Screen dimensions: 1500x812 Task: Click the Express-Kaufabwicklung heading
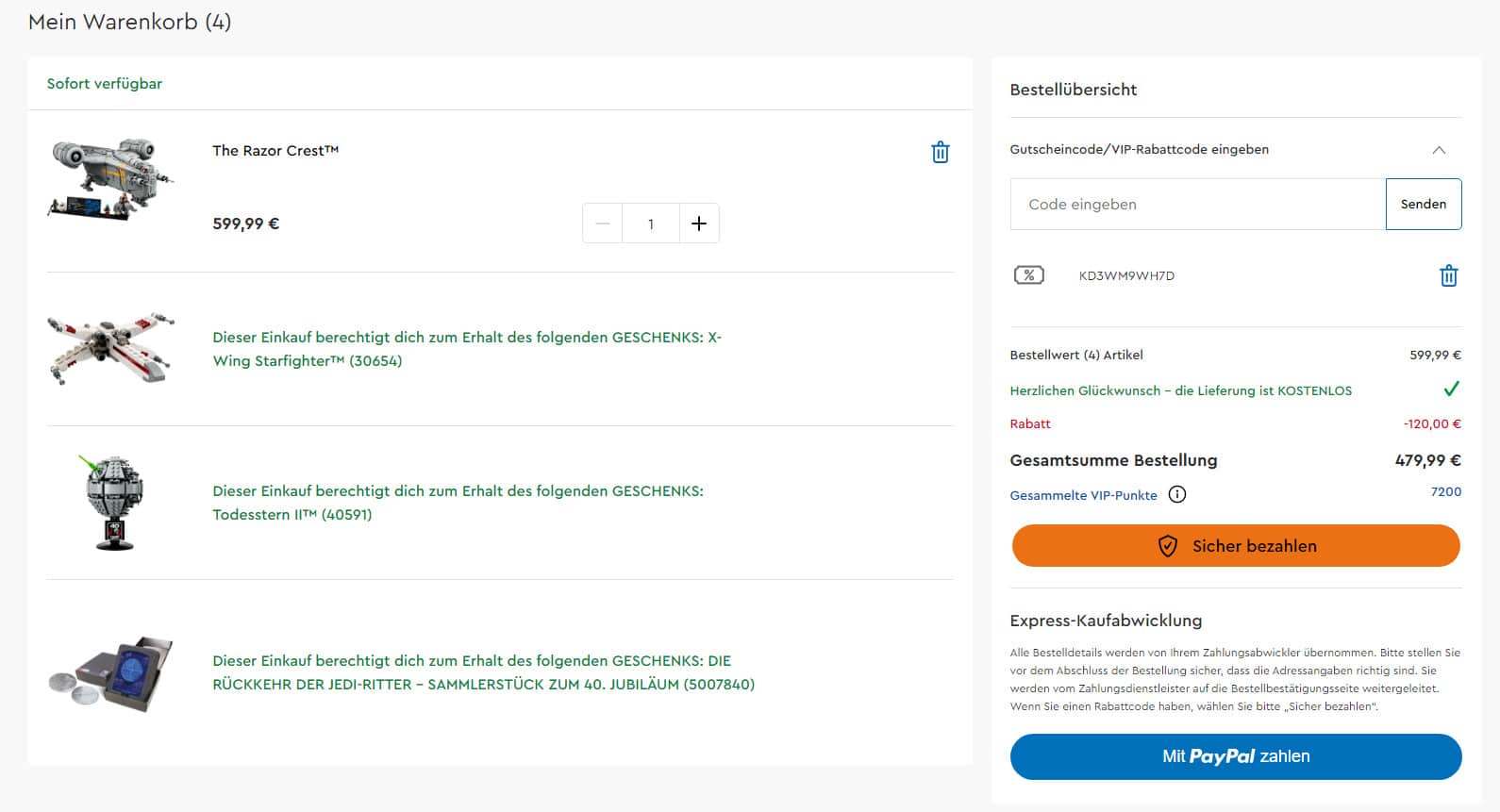(x=1106, y=621)
